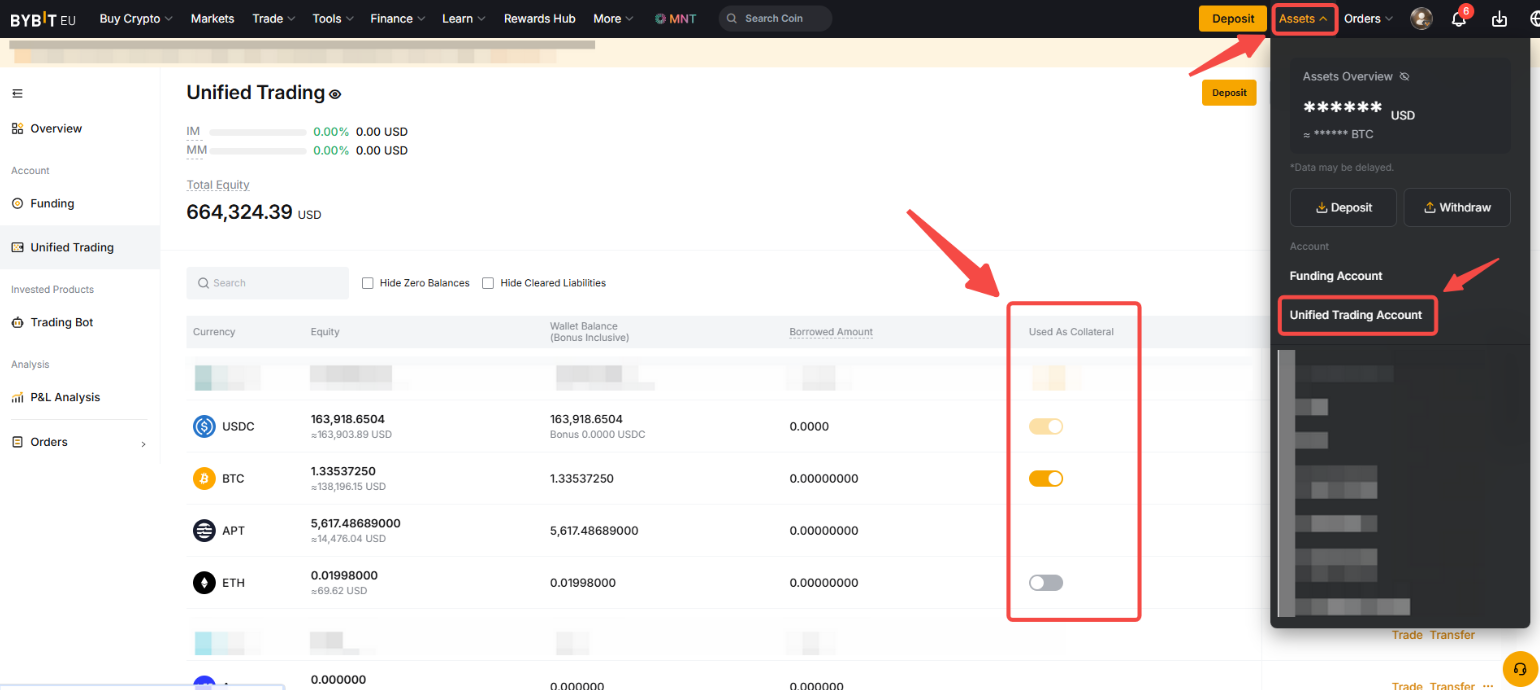The width and height of the screenshot is (1540, 690).
Task: Open Funding Account in Assets menu
Action: (x=1336, y=276)
